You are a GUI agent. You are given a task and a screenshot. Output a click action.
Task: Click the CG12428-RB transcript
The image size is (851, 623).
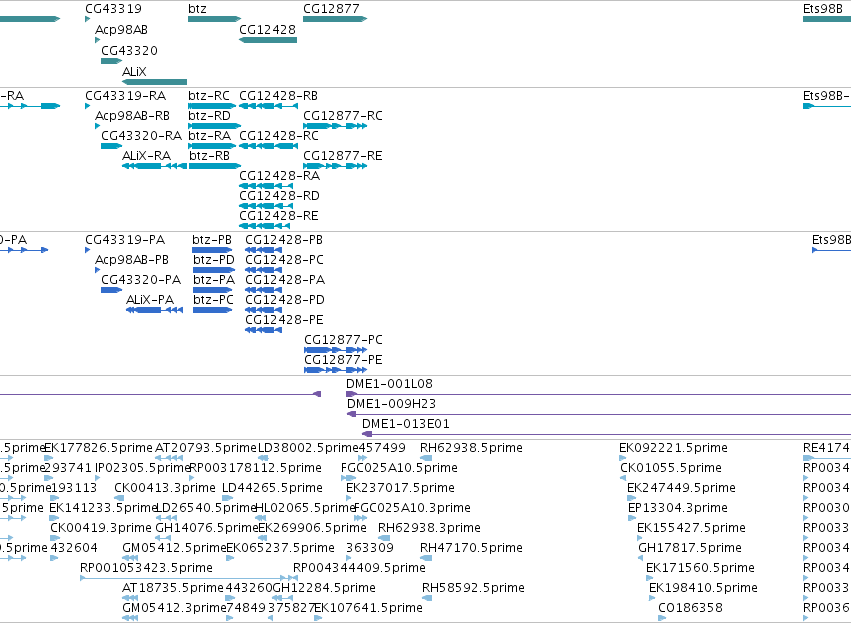[x=268, y=106]
